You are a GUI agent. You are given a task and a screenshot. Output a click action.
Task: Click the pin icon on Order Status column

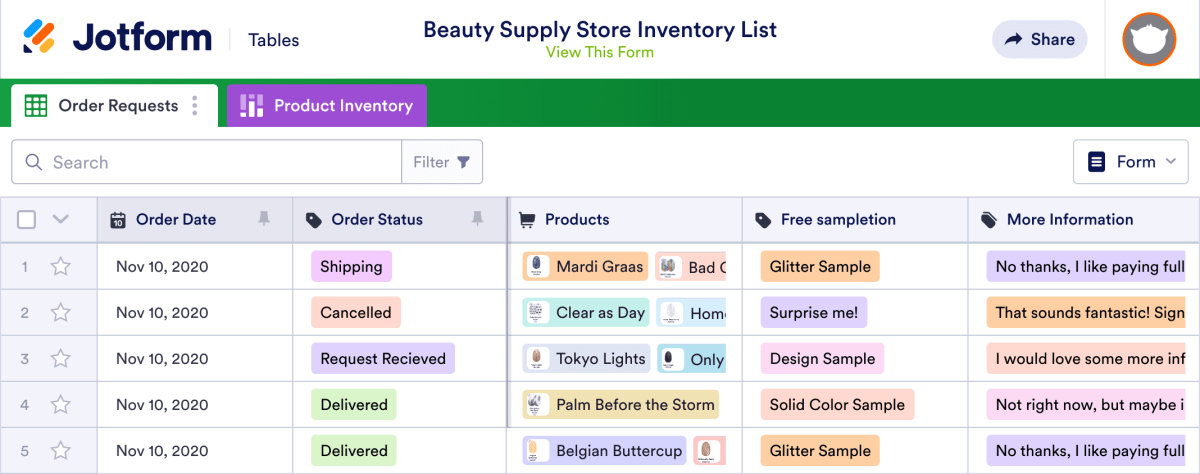(477, 219)
